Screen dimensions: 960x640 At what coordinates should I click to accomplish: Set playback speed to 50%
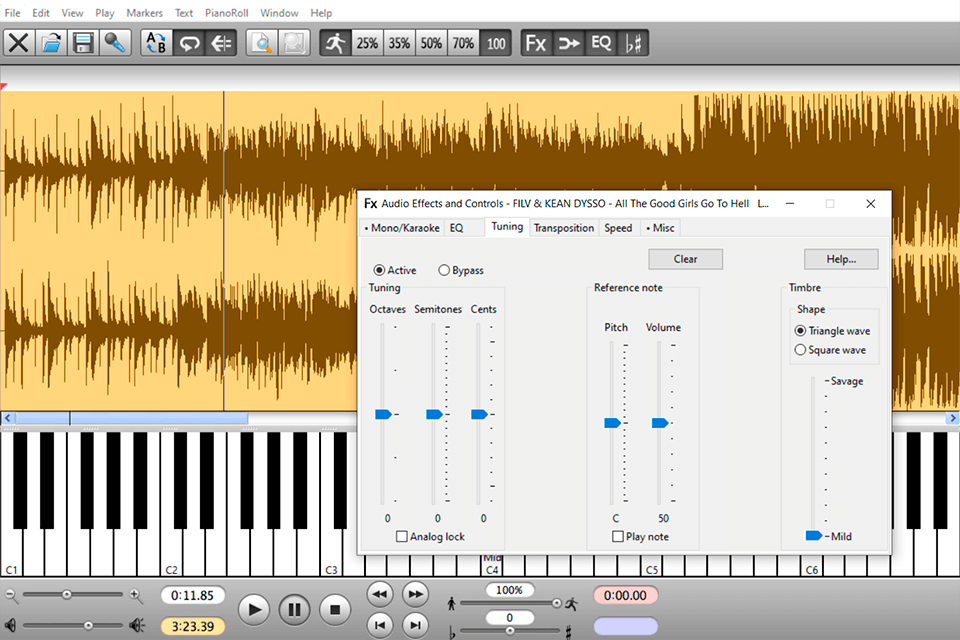pyautogui.click(x=430, y=43)
